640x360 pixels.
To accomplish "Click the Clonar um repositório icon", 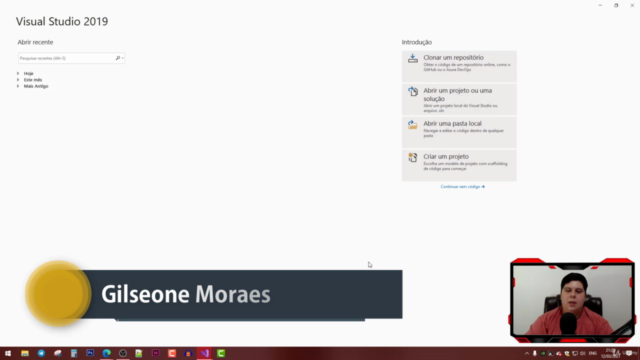I will (x=413, y=58).
